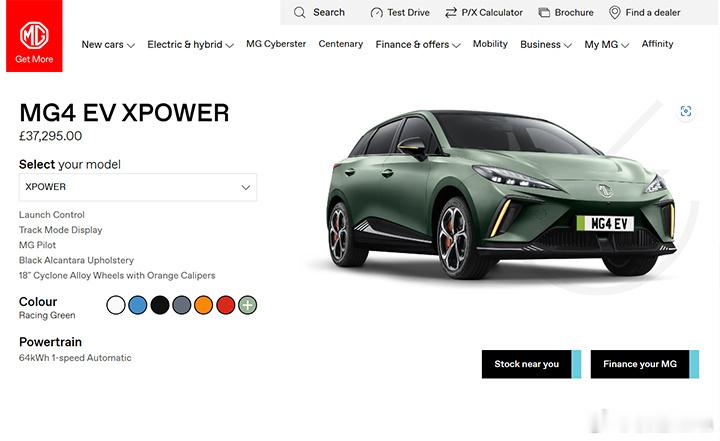Click the Finance your MG button

pyautogui.click(x=645, y=364)
